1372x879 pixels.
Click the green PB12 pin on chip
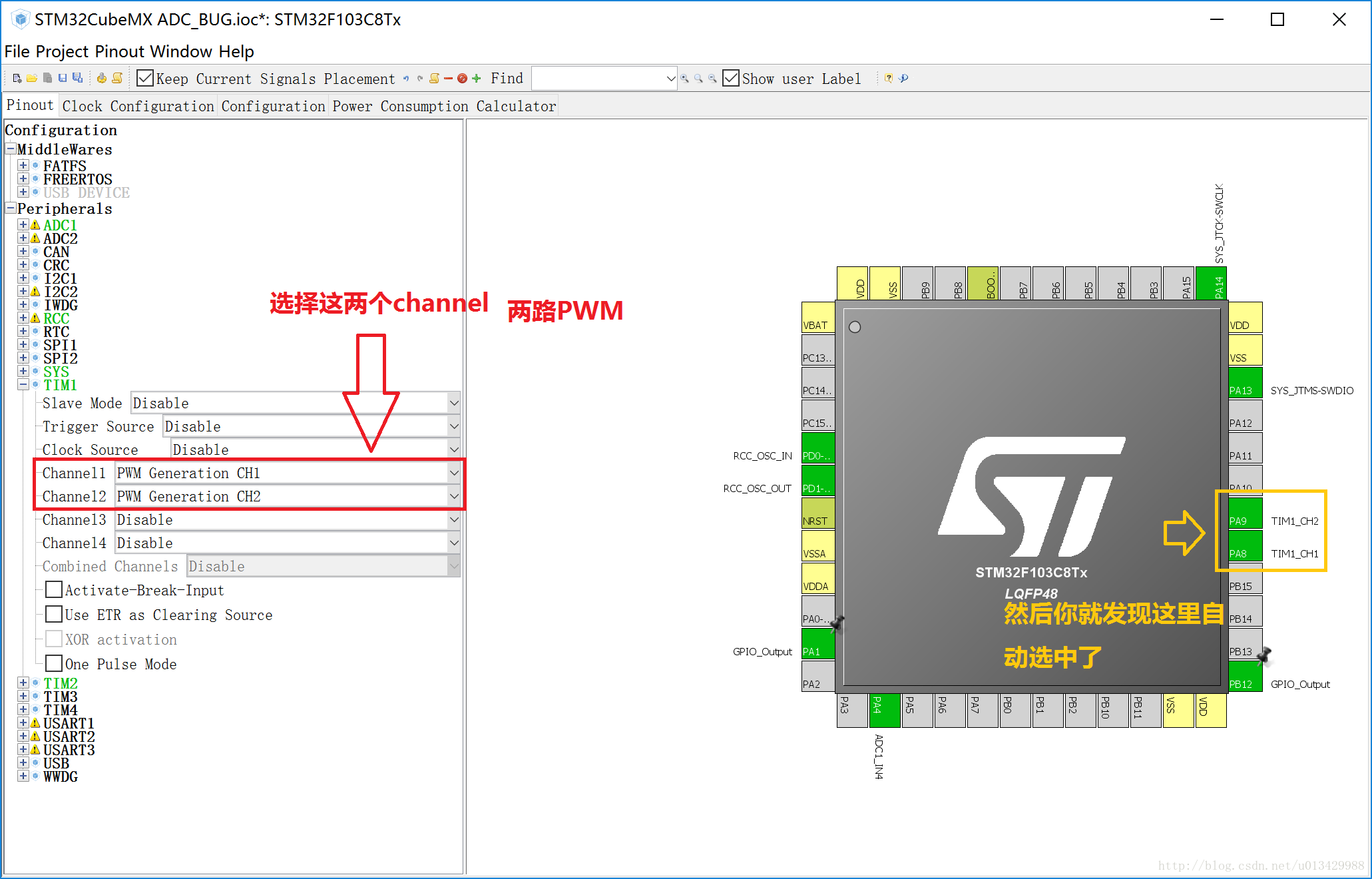1245,677
